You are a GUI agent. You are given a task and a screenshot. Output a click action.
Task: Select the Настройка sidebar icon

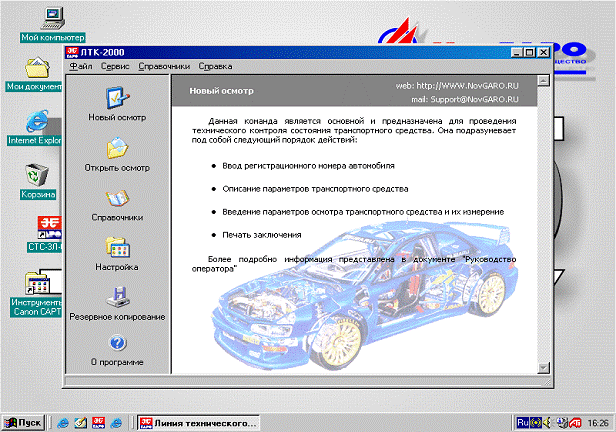(118, 248)
